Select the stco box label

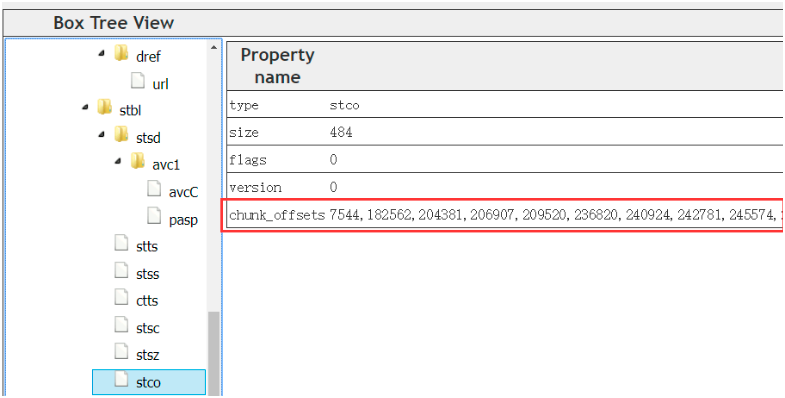pos(148,383)
